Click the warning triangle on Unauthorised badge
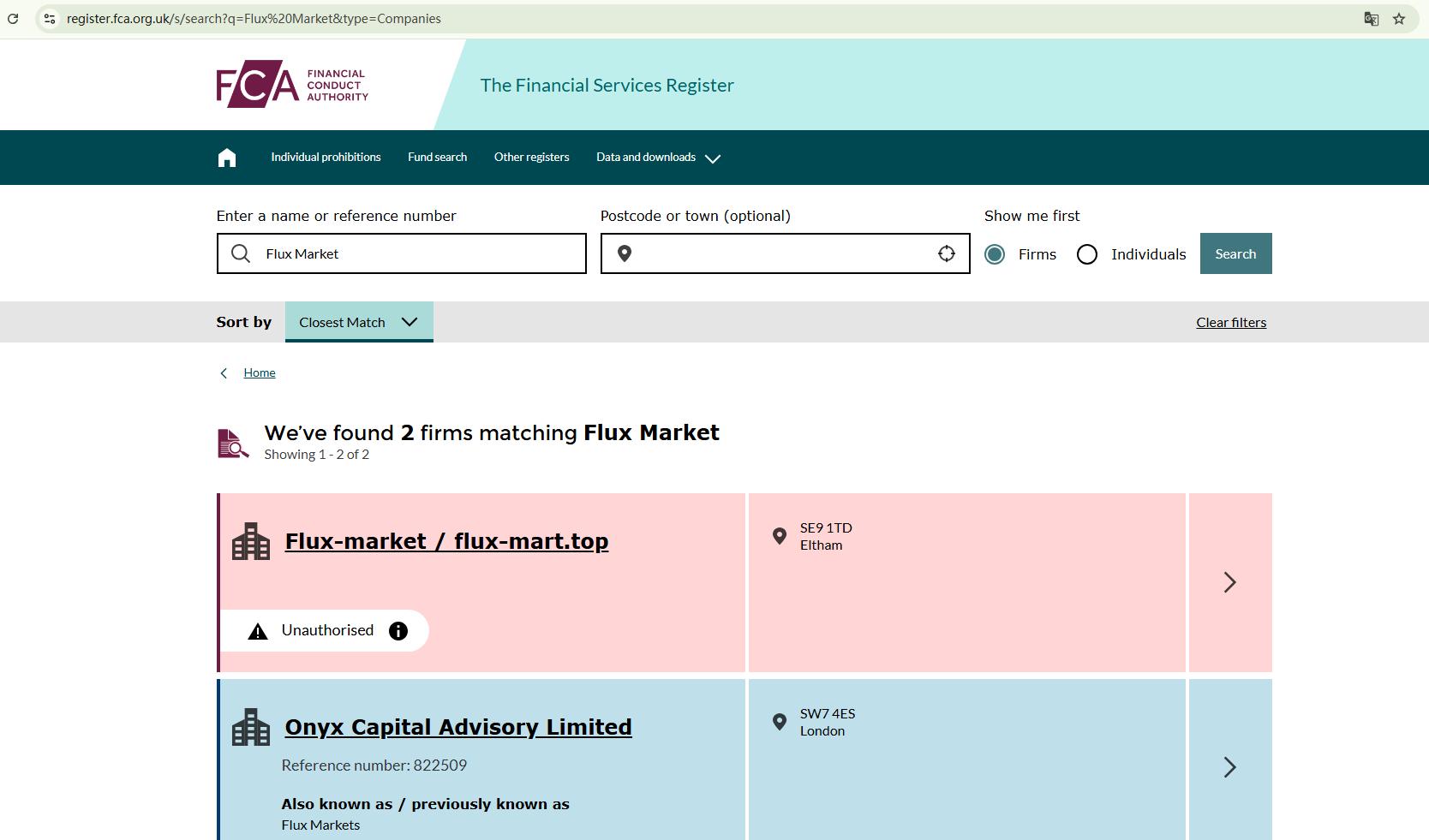The image size is (1429, 840). click(x=258, y=632)
